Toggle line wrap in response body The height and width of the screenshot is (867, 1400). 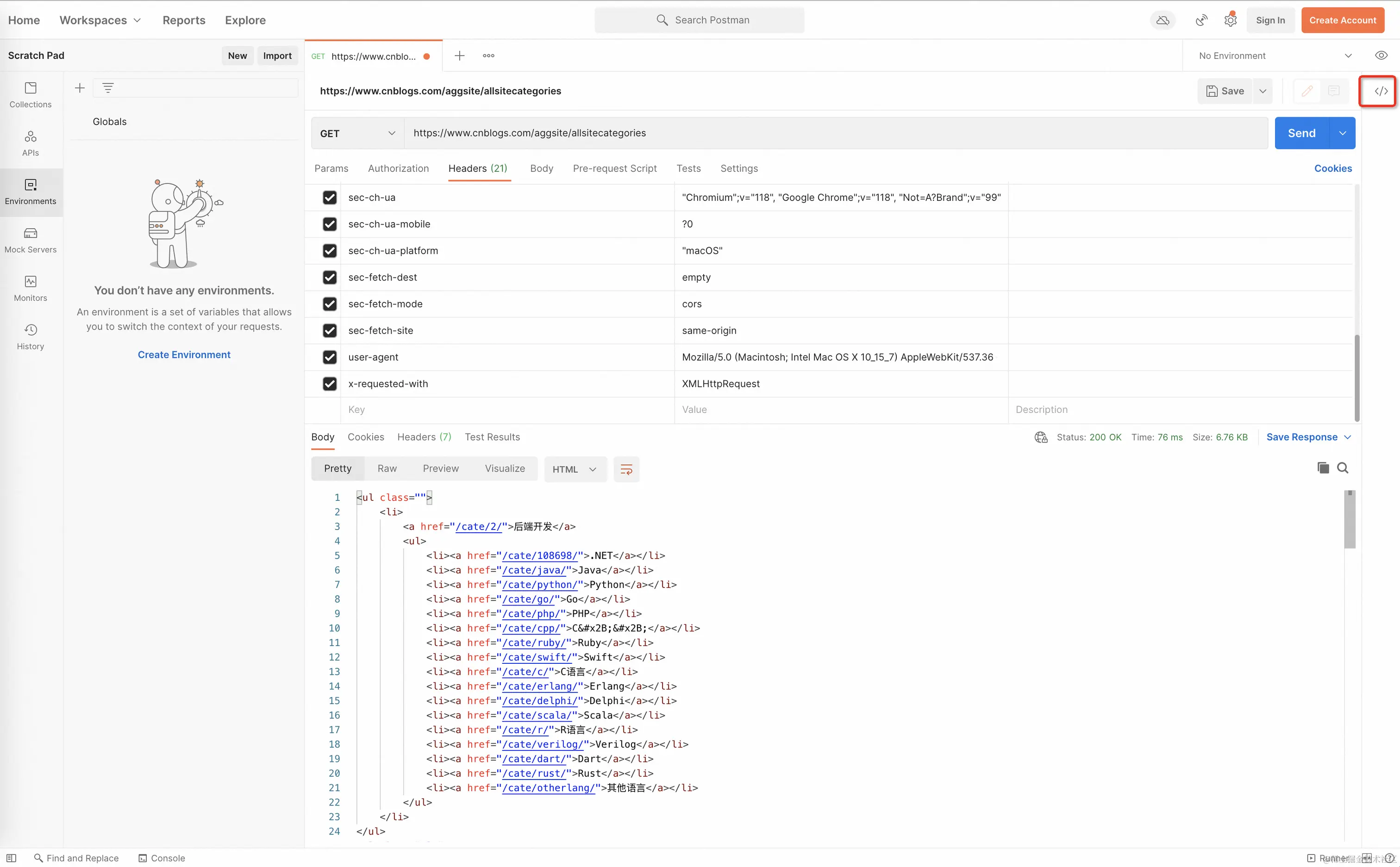[x=626, y=469]
